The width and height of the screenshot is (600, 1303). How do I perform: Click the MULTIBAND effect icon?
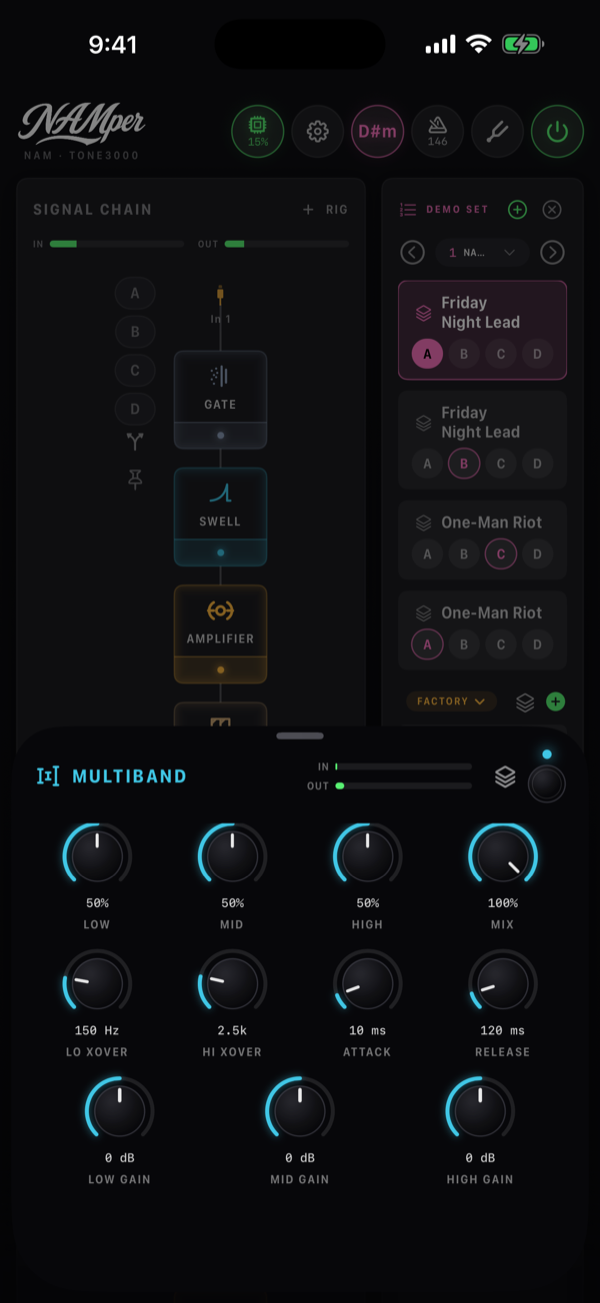48,776
